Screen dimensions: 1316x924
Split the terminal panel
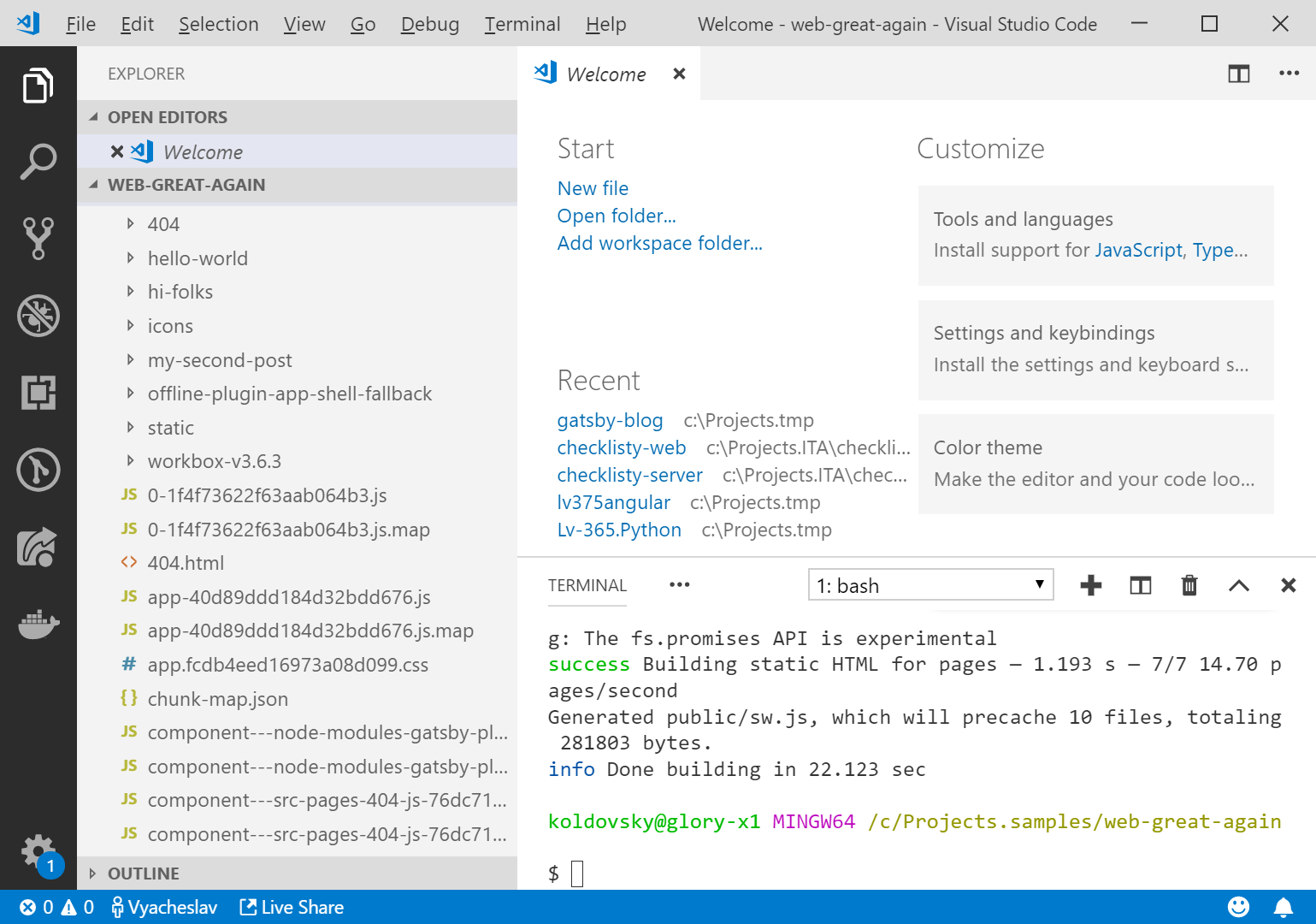[1140, 585]
